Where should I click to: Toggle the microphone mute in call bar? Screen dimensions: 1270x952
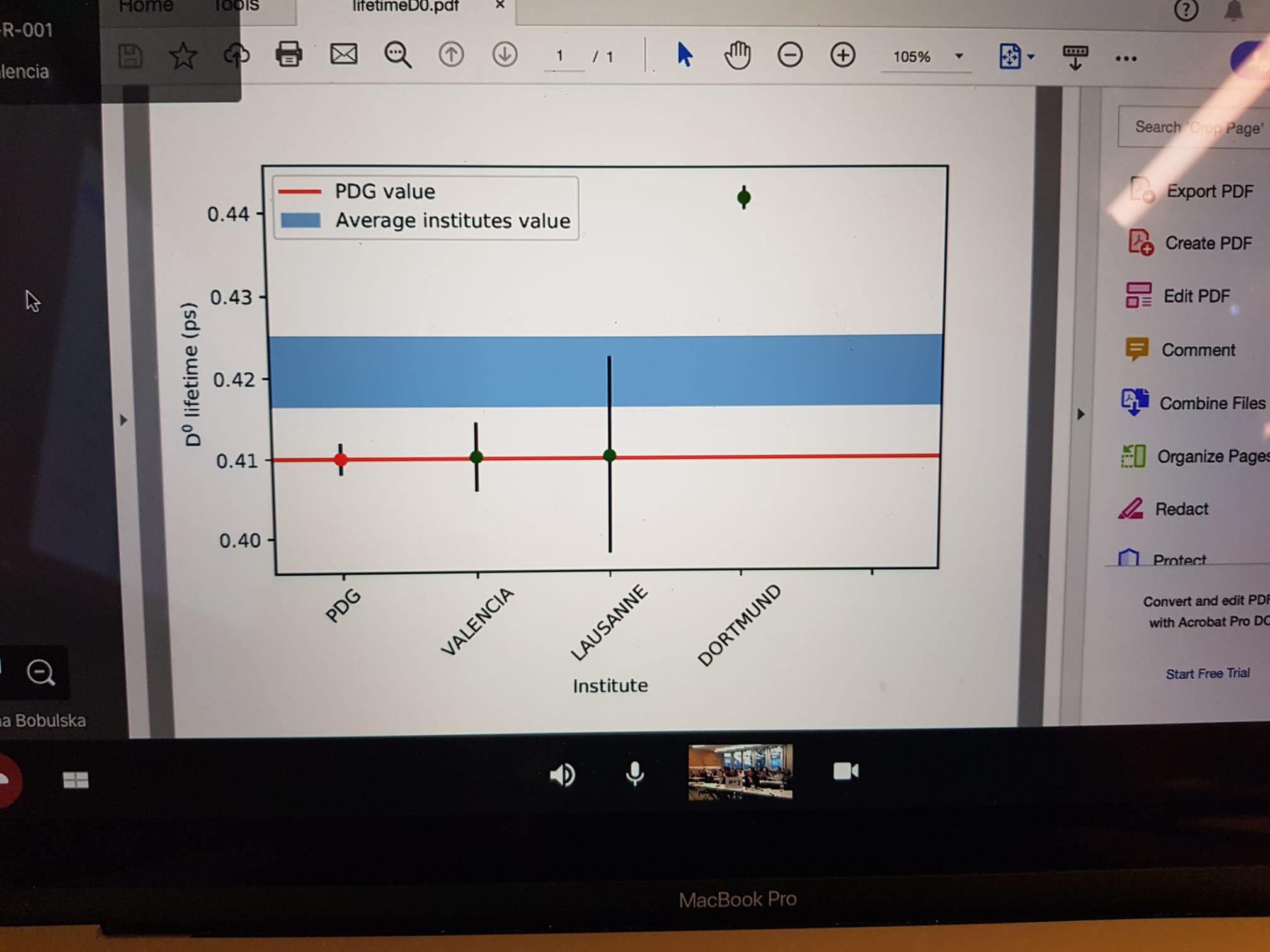click(634, 774)
